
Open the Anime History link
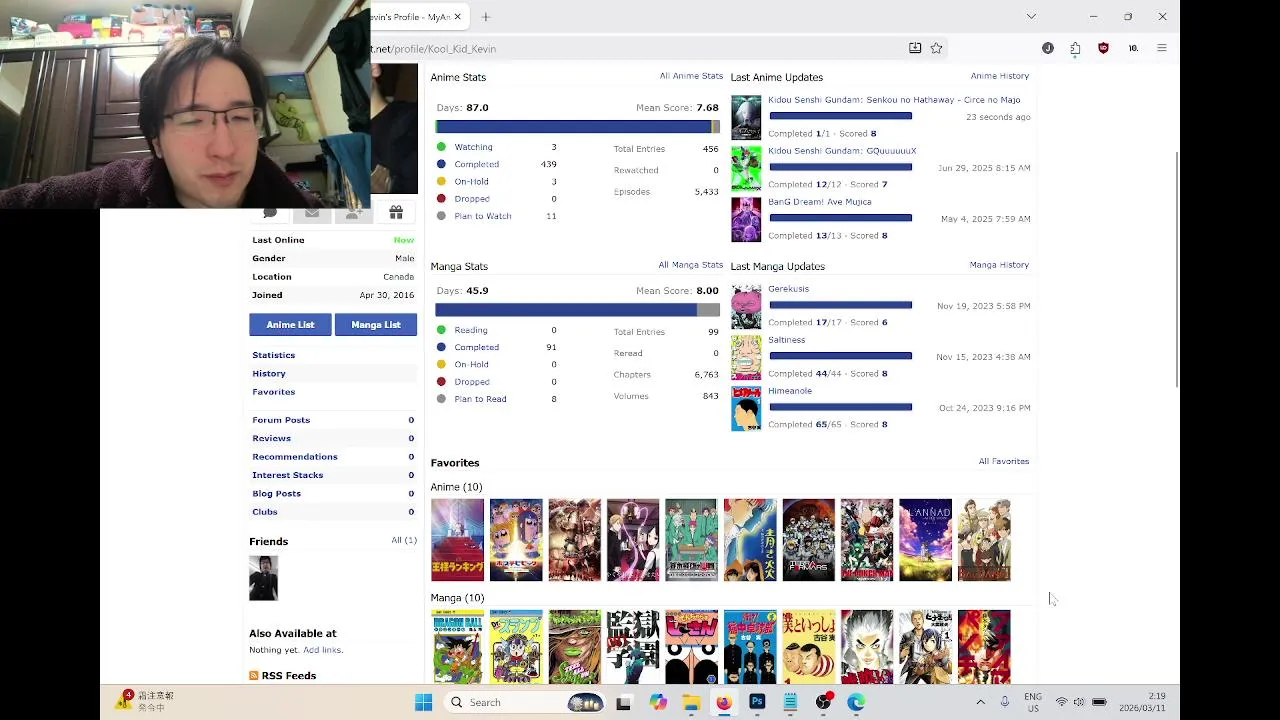pyautogui.click(x=1000, y=76)
